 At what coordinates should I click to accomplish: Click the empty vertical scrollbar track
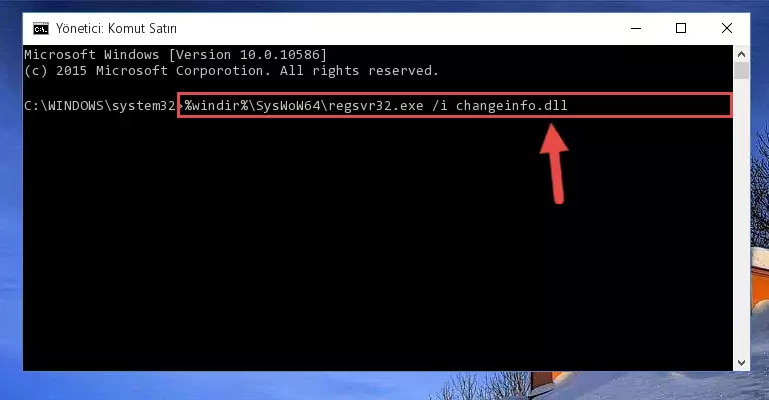(x=741, y=217)
